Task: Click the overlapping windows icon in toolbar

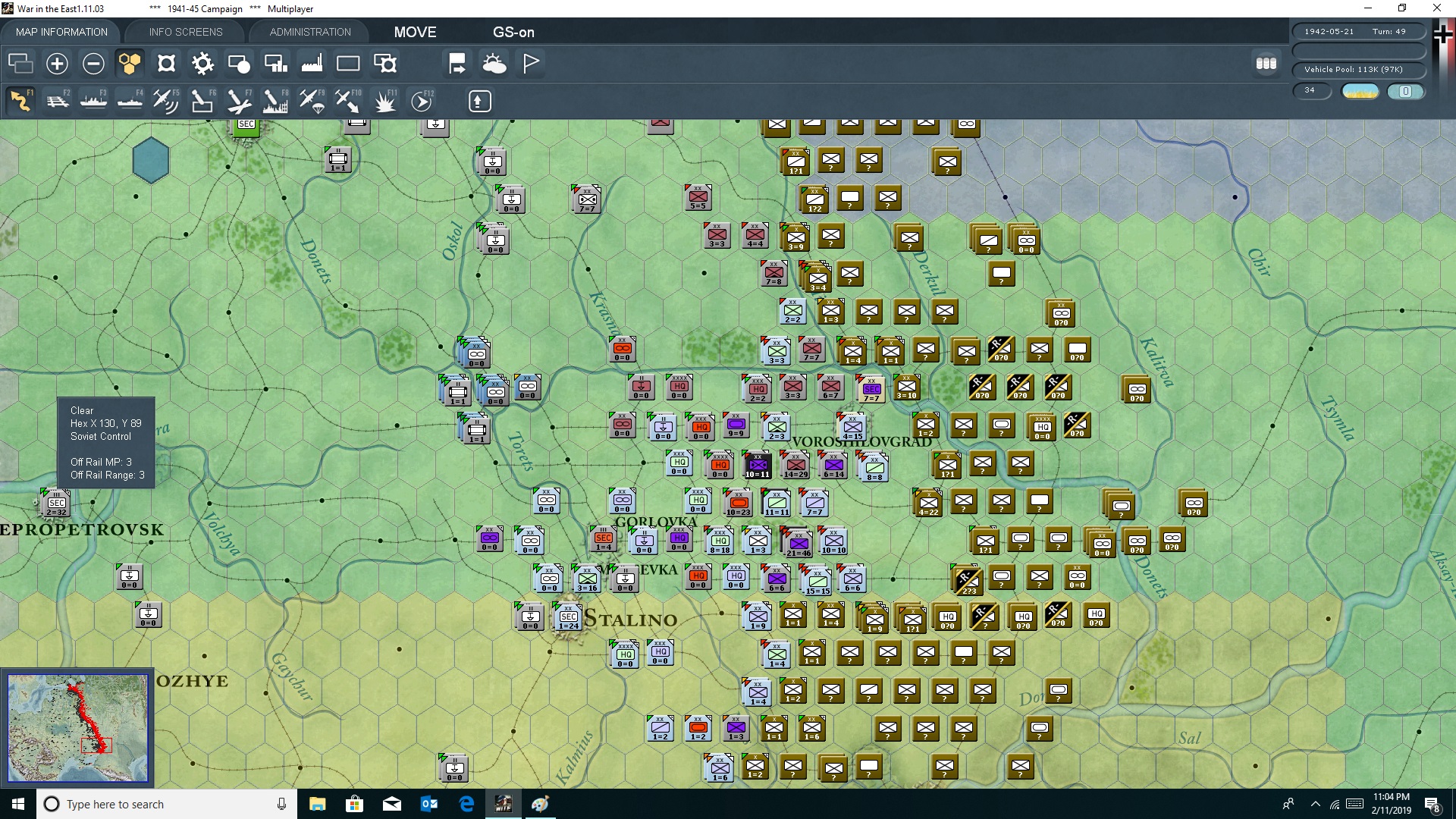Action: pos(20,63)
